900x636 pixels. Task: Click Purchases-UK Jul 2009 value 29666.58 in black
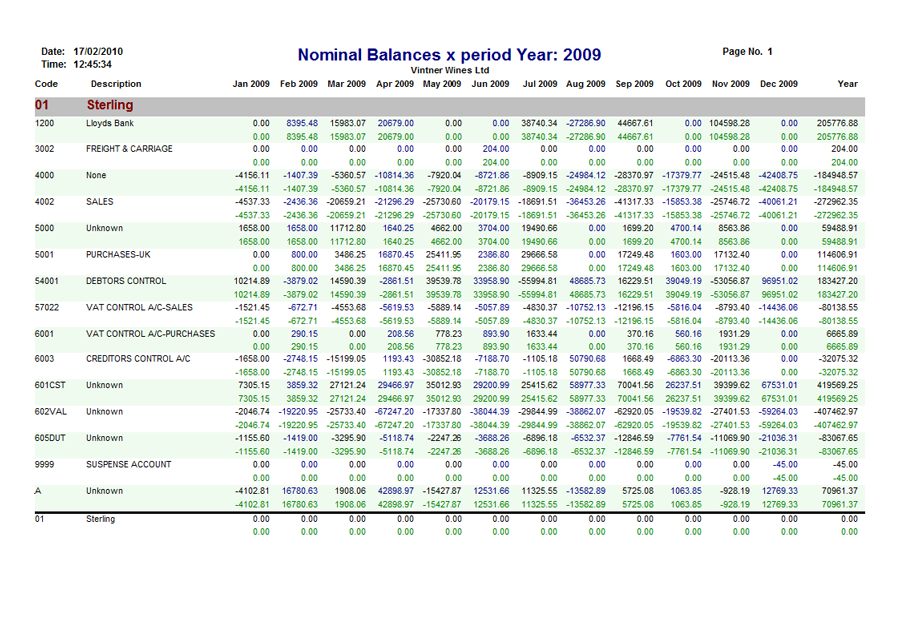pyautogui.click(x=539, y=255)
